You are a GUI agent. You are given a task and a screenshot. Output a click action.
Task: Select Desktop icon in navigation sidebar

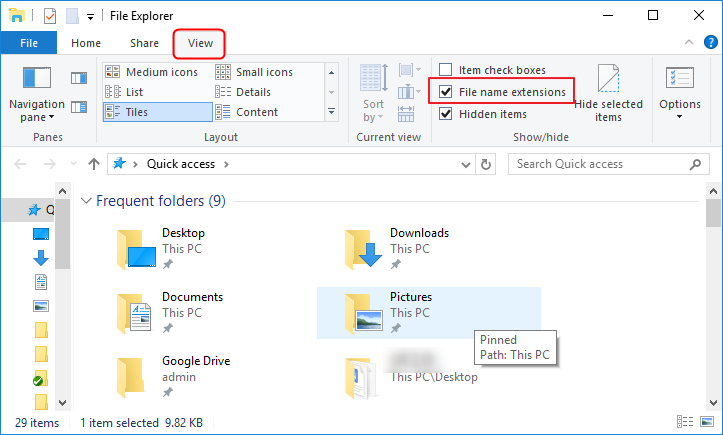(x=41, y=234)
